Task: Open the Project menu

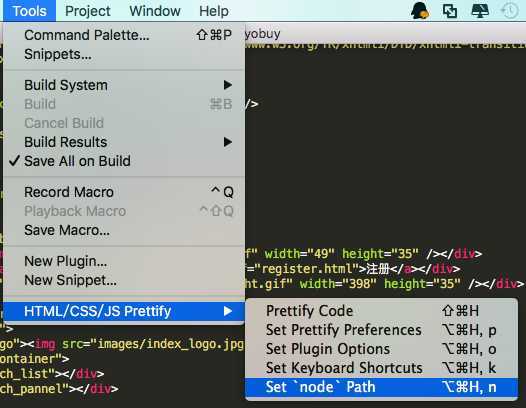Action: (88, 11)
